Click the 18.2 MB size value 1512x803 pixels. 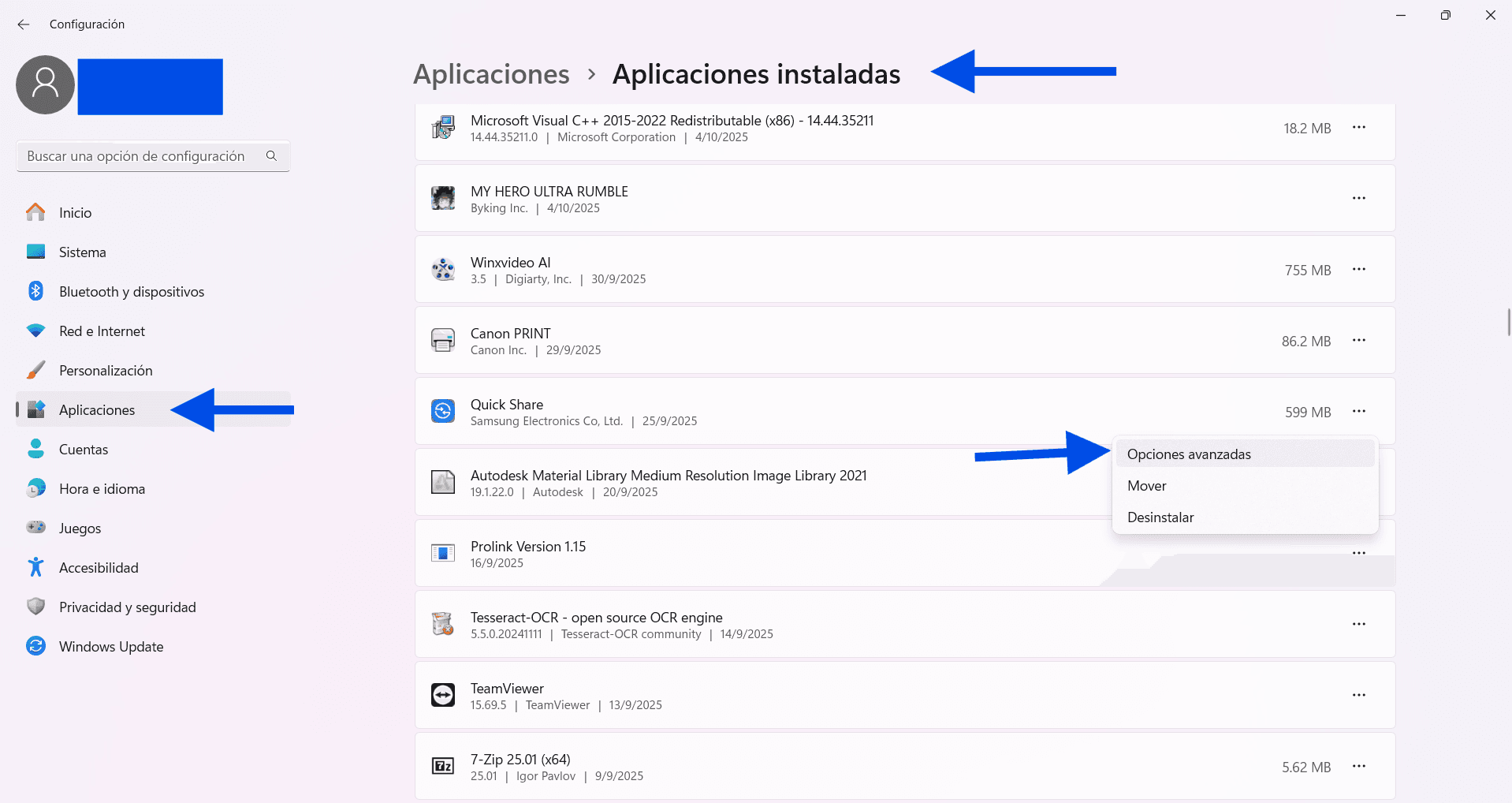point(1307,129)
